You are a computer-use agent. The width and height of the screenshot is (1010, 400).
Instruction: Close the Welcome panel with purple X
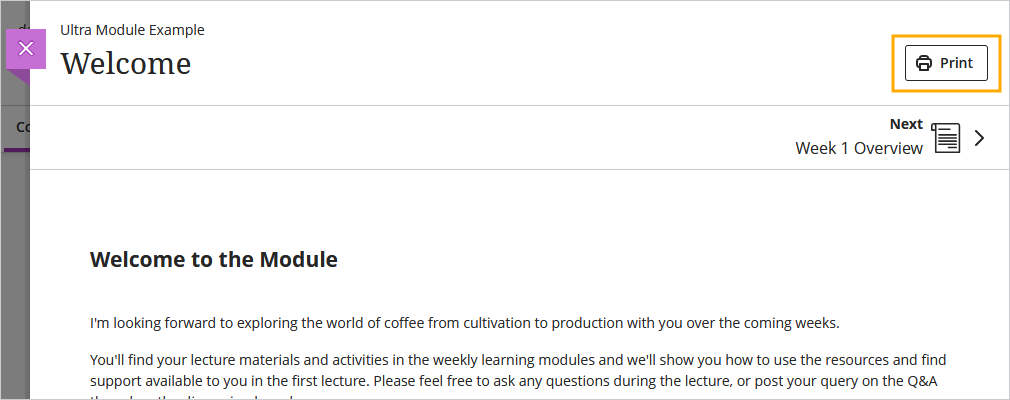(26, 49)
